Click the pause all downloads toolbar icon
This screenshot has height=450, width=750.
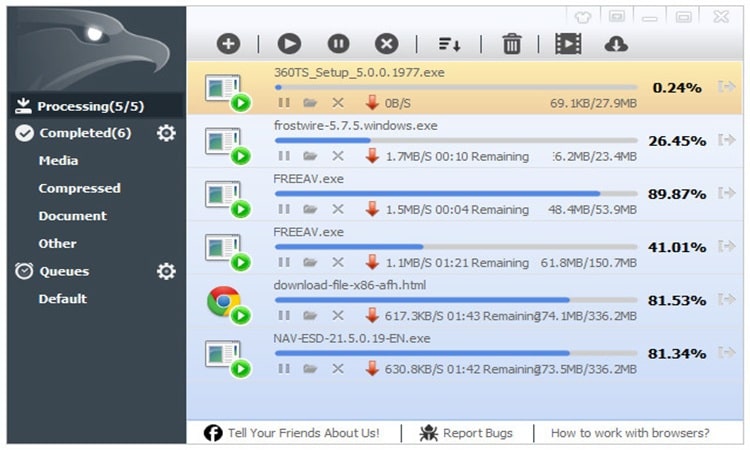click(338, 43)
